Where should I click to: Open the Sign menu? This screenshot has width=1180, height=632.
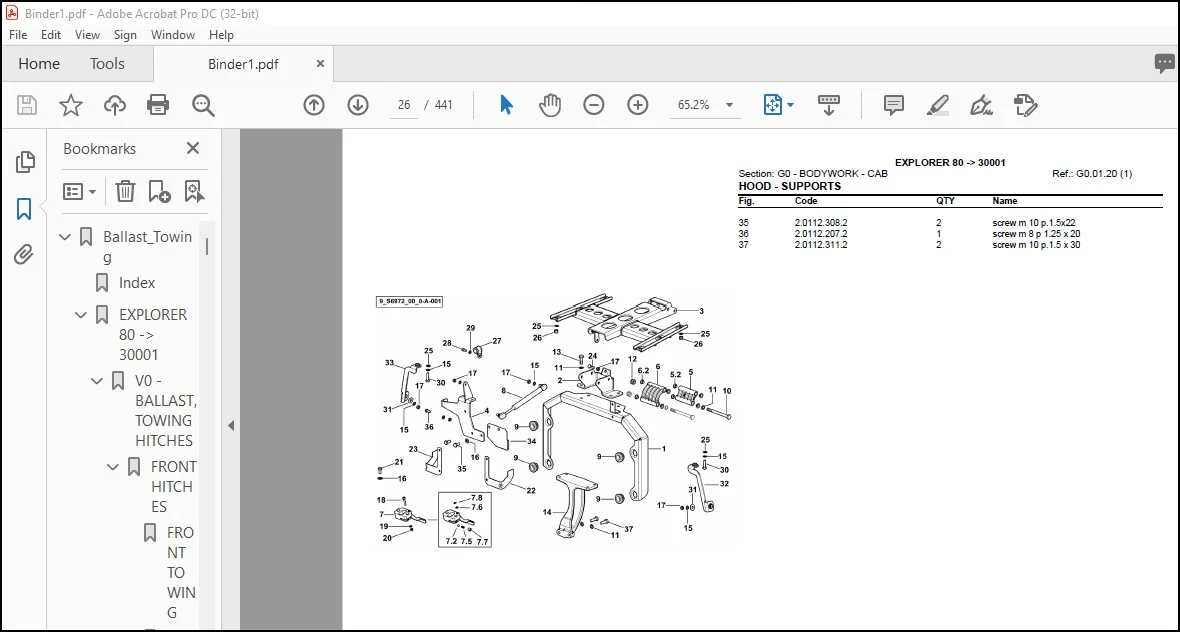point(125,35)
